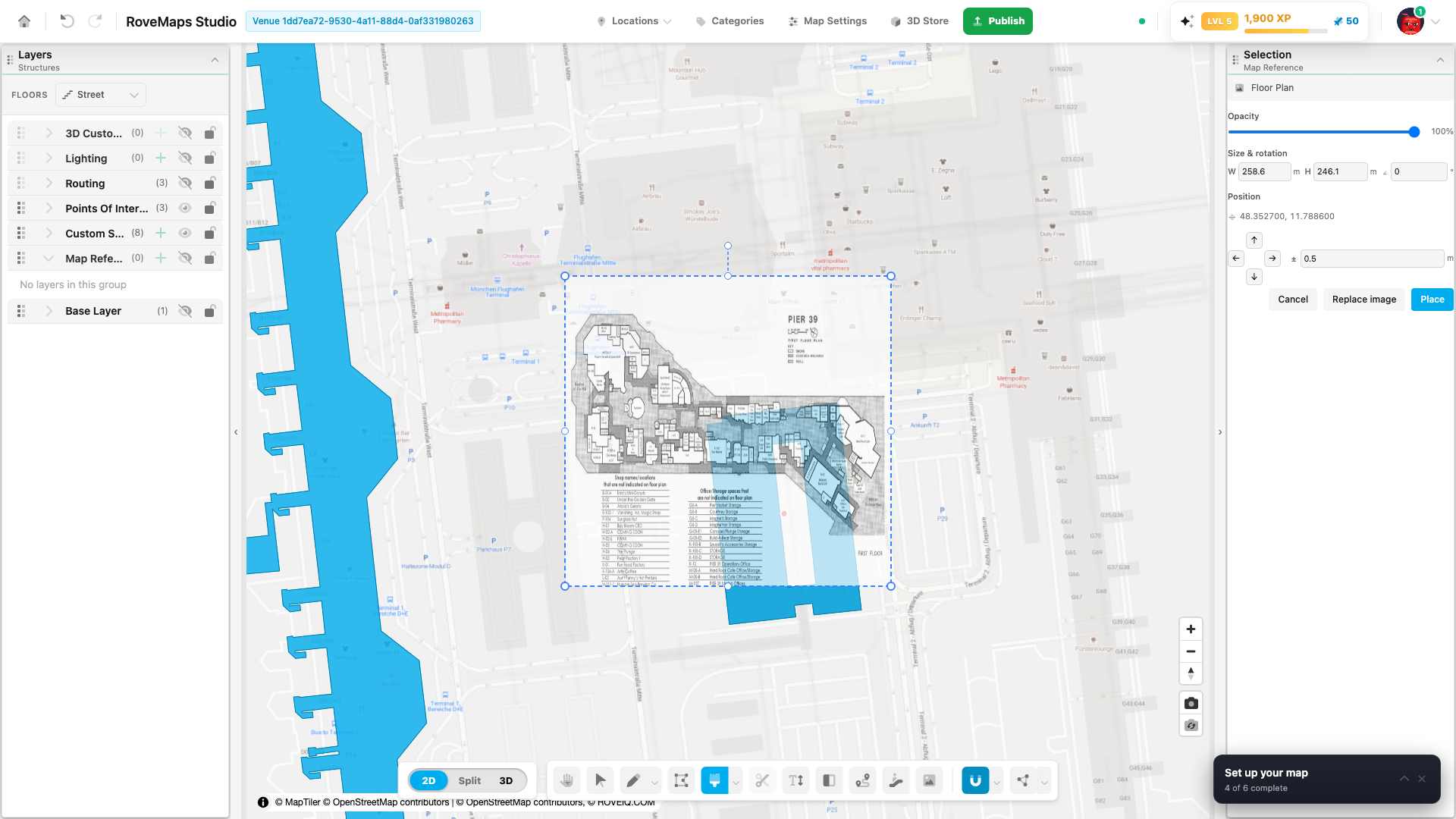Redo the last action
Screen dimensions: 1456x819
click(95, 21)
